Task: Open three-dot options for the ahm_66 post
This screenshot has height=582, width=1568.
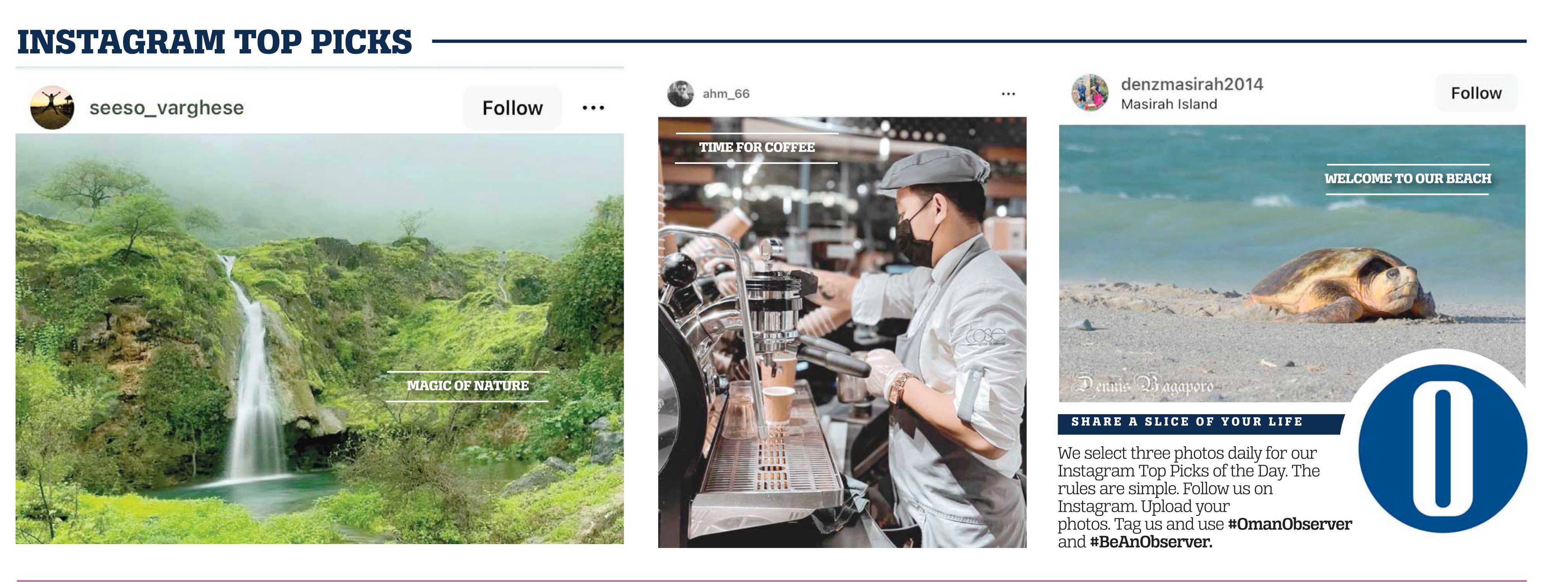Action: click(x=1008, y=94)
